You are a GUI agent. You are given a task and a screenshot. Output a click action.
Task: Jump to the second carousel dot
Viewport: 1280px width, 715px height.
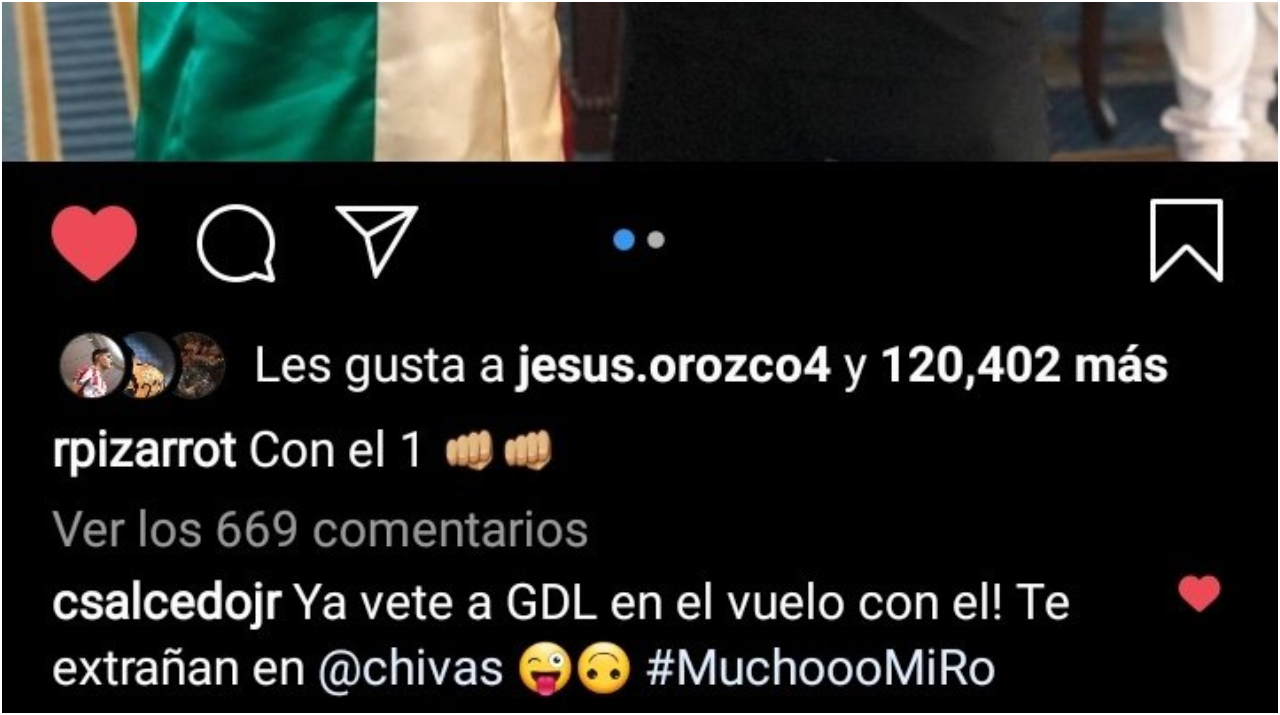(x=656, y=240)
